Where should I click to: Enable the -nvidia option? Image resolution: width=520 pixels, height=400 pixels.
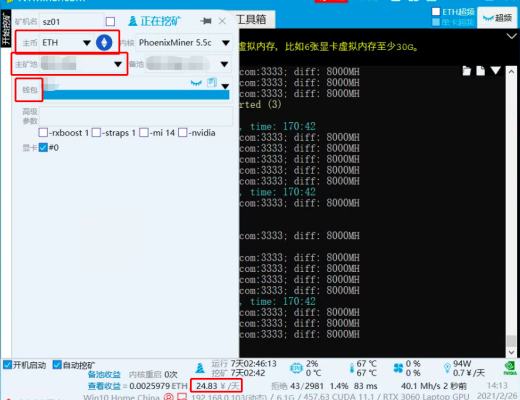182,133
